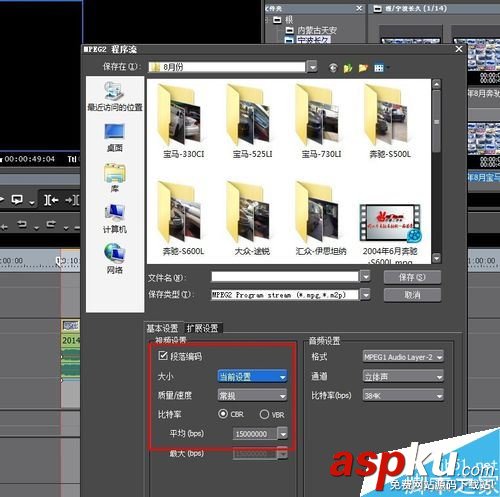Expand the file name dropdown arrow

(x=365, y=277)
